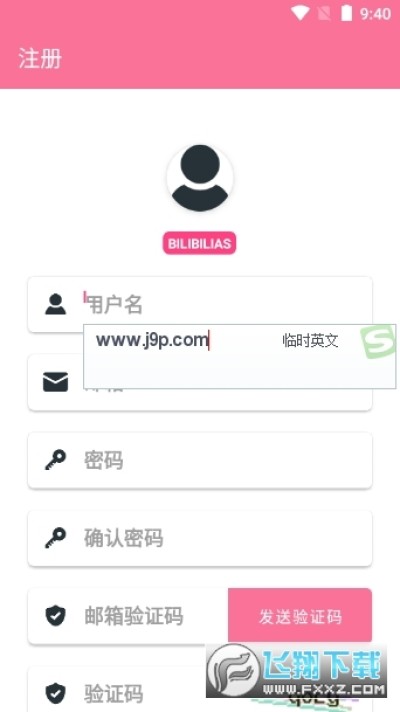Click the 临时英文 input mode label

click(x=311, y=340)
